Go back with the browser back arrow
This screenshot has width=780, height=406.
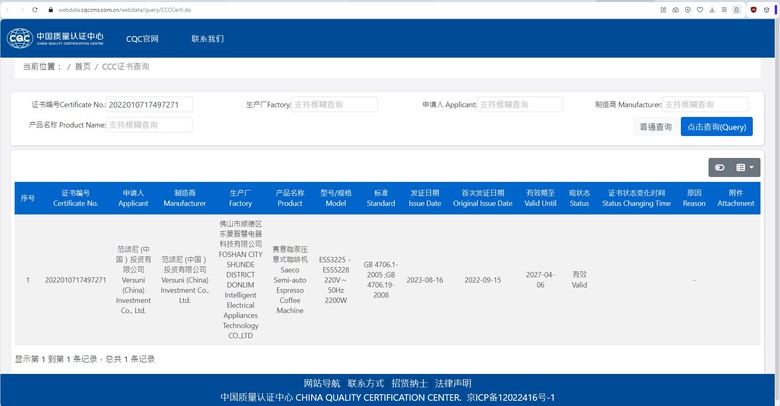(7, 9)
